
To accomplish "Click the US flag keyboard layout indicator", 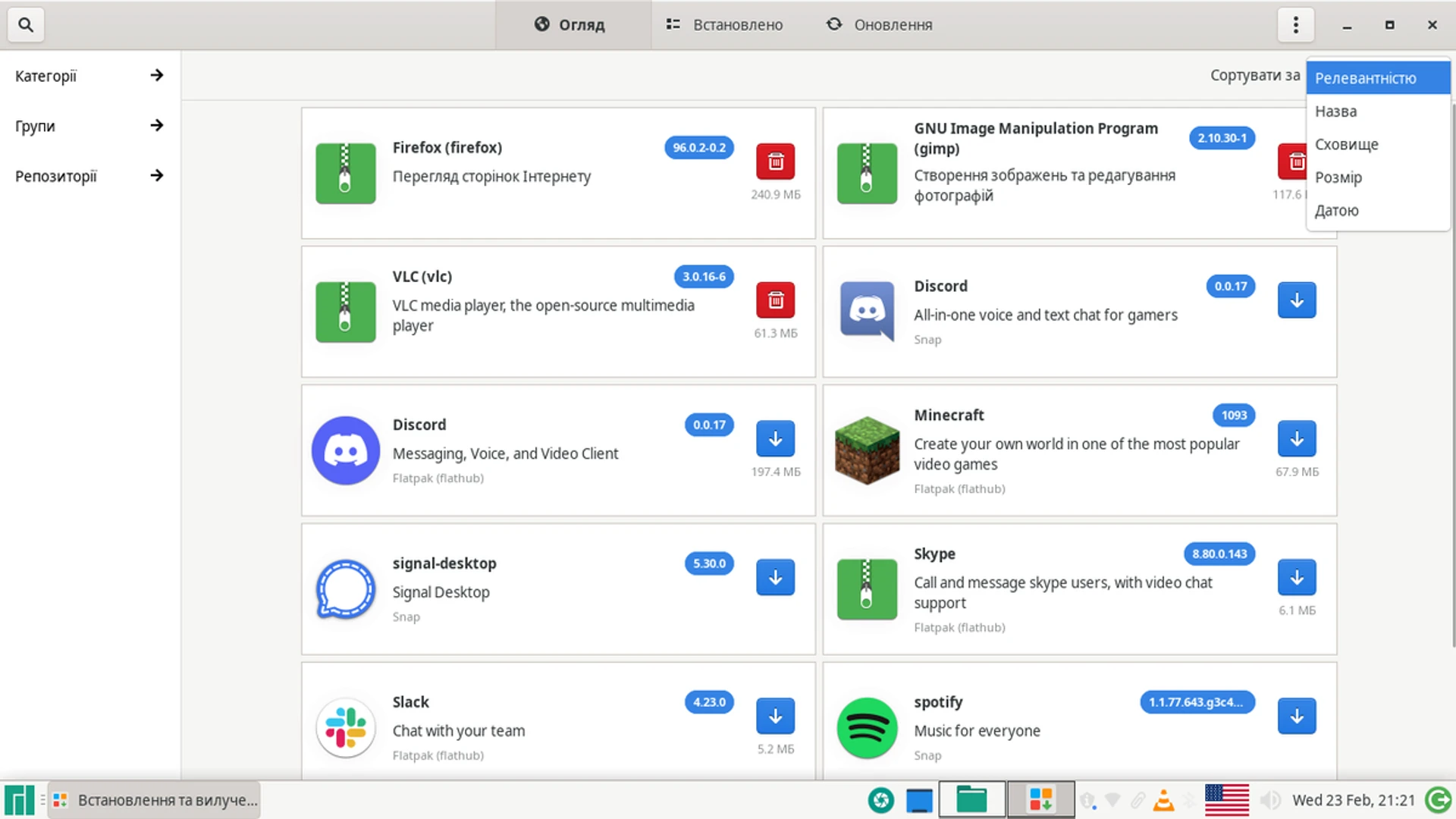I will tap(1226, 800).
